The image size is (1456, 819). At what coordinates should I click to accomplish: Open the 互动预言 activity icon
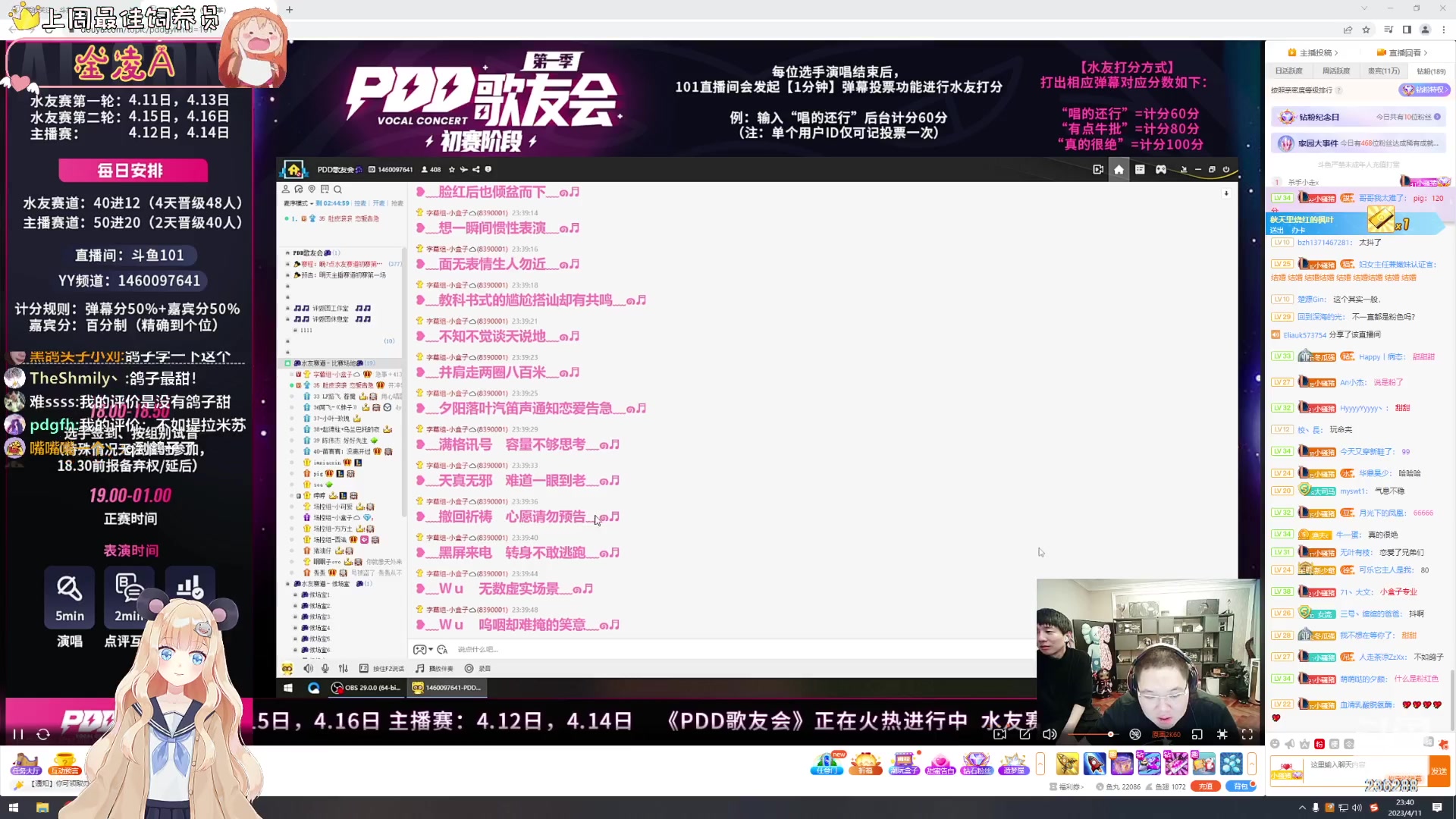click(65, 764)
